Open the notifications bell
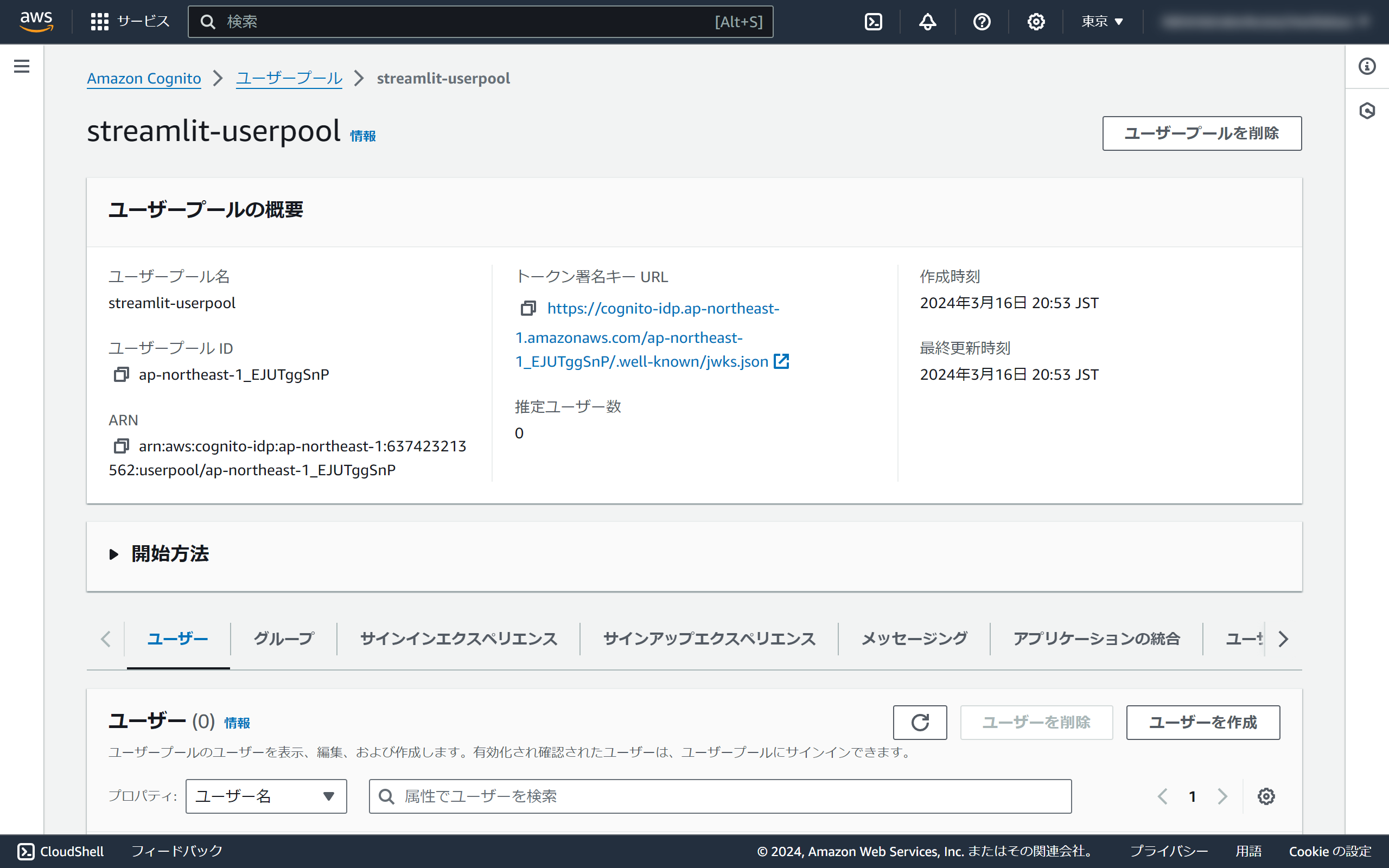1389x868 pixels. coord(927,22)
